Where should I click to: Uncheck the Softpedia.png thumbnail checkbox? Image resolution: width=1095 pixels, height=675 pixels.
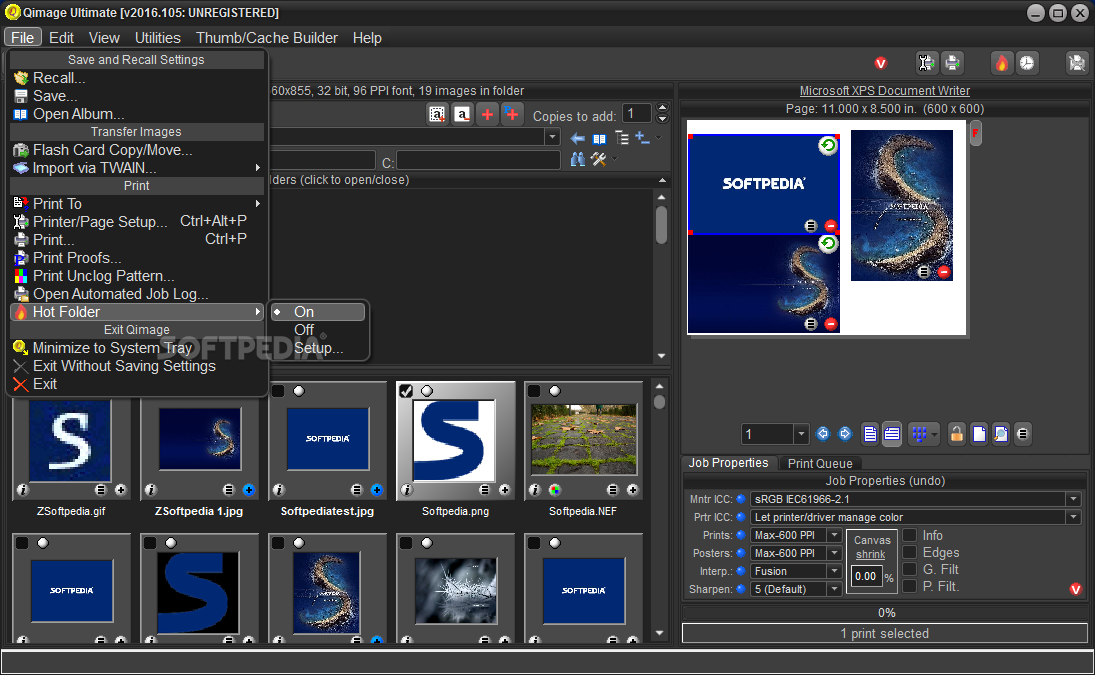[x=406, y=391]
